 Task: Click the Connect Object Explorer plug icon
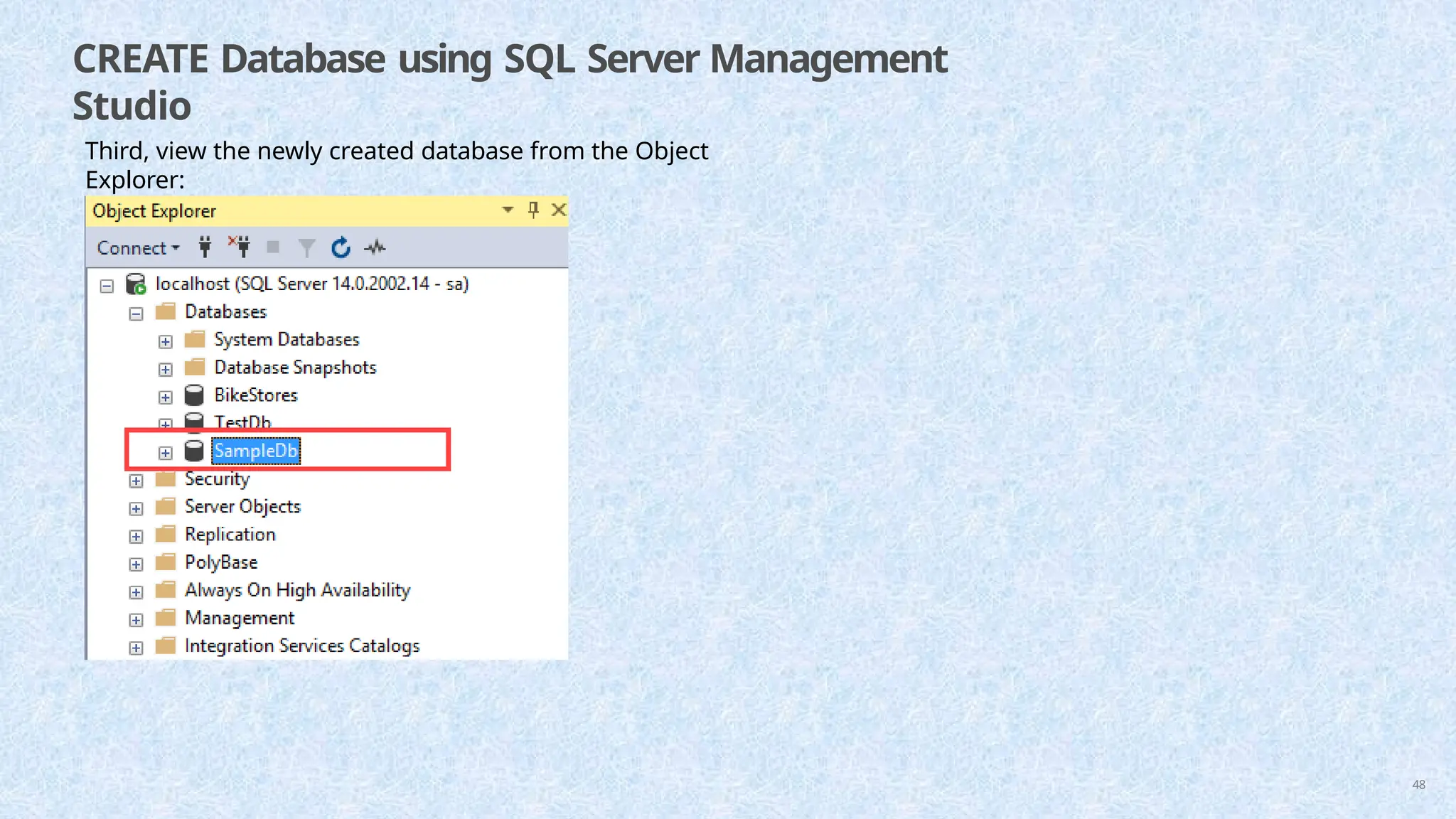205,247
